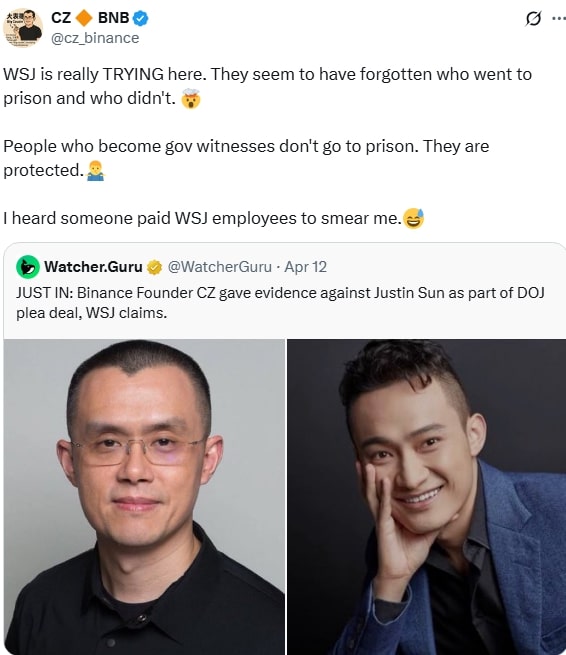The image size is (566, 655).
Task: View the right photo of man in blue blazer
Action: click(x=426, y=497)
